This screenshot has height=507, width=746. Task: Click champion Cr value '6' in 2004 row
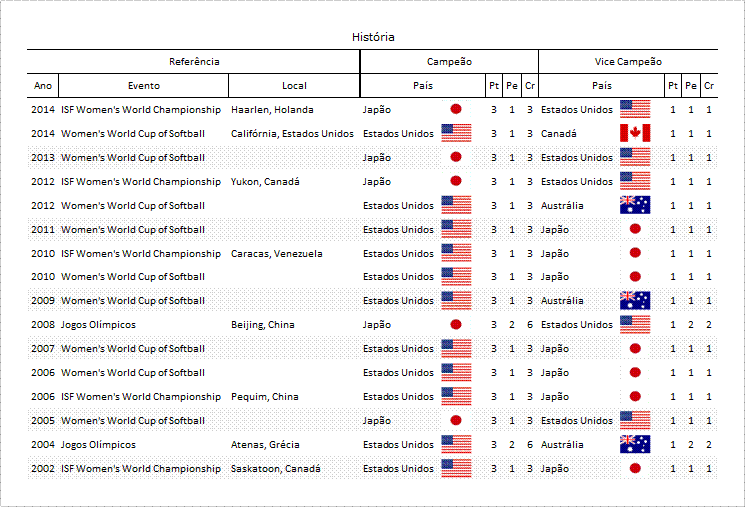click(530, 445)
